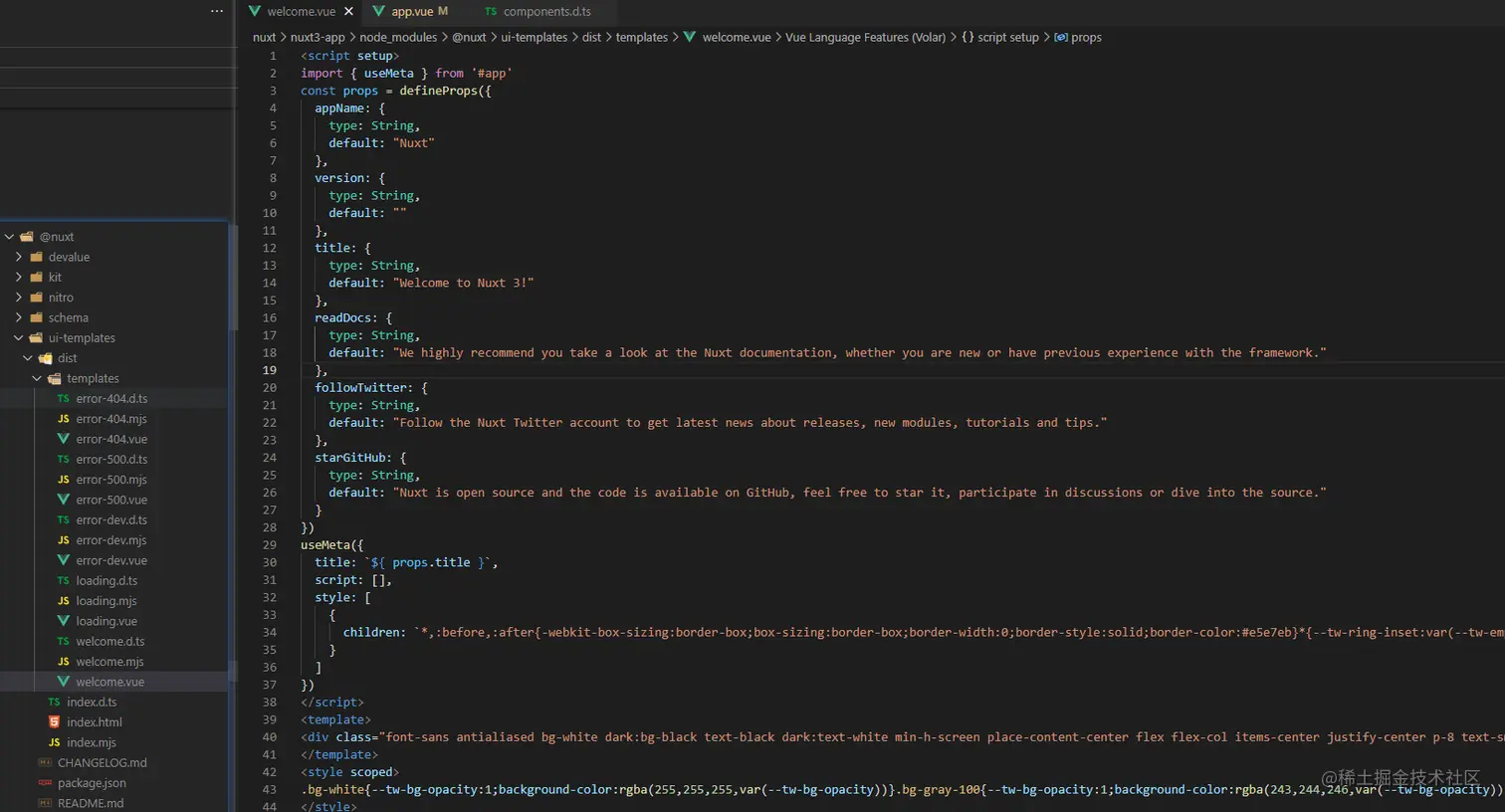The height and width of the screenshot is (812, 1505).
Task: Switch to the app.vue editor tab
Action: [x=410, y=12]
